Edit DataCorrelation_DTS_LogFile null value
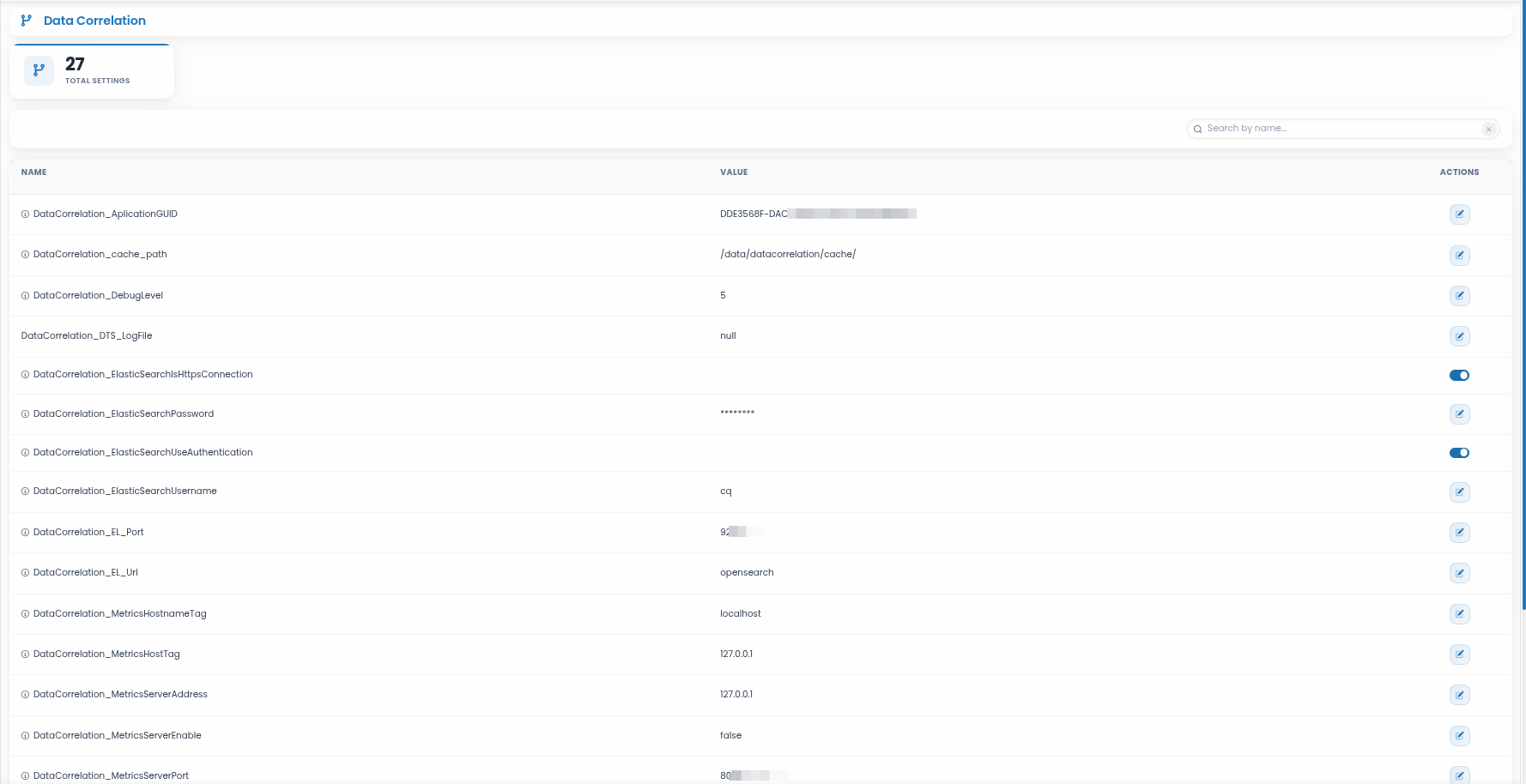 [x=1459, y=336]
